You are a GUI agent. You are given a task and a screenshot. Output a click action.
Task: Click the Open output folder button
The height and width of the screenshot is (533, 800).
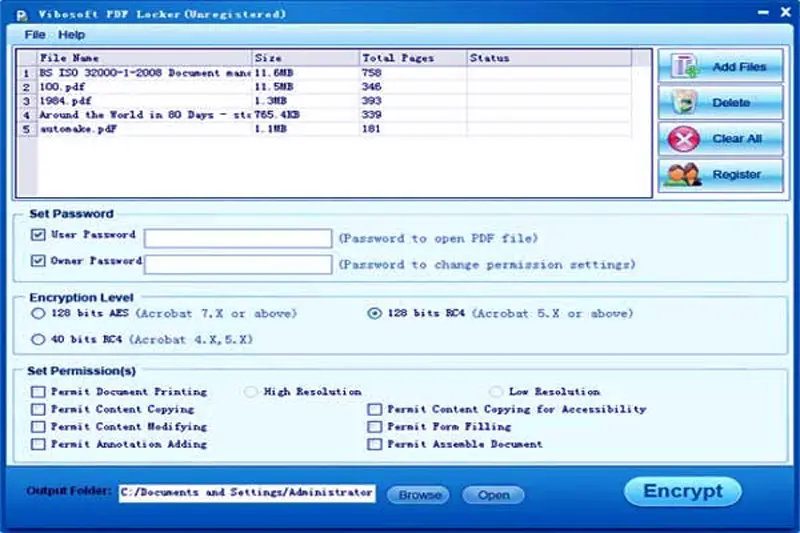click(493, 495)
